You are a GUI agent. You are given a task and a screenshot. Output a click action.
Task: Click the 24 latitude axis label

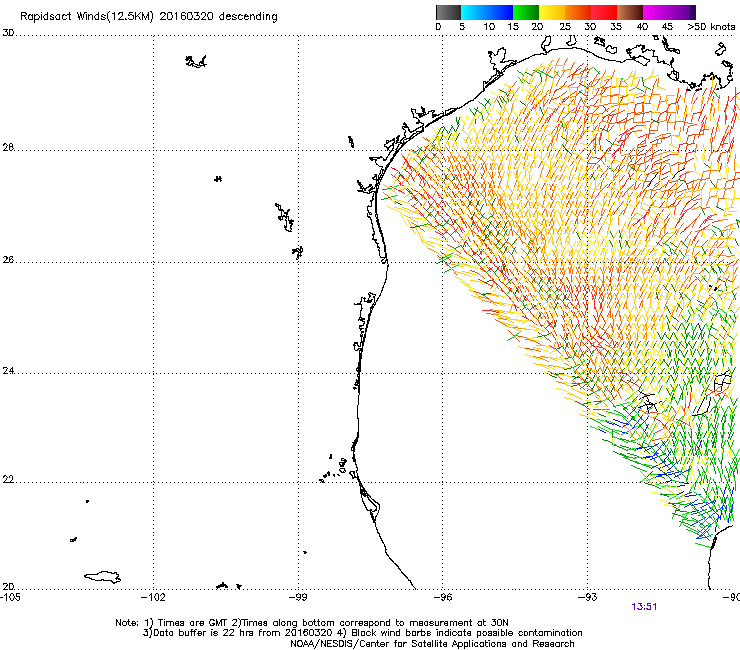coord(8,371)
